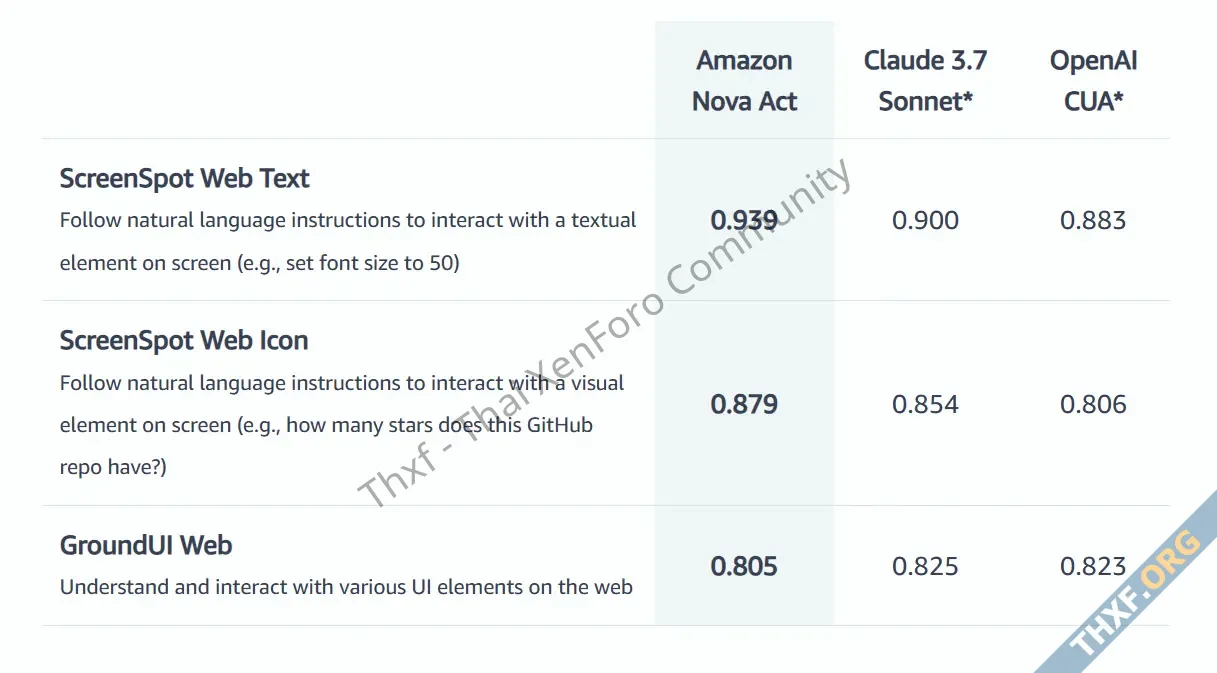
Task: Click the OpenAI CUA column header
Action: (1093, 81)
